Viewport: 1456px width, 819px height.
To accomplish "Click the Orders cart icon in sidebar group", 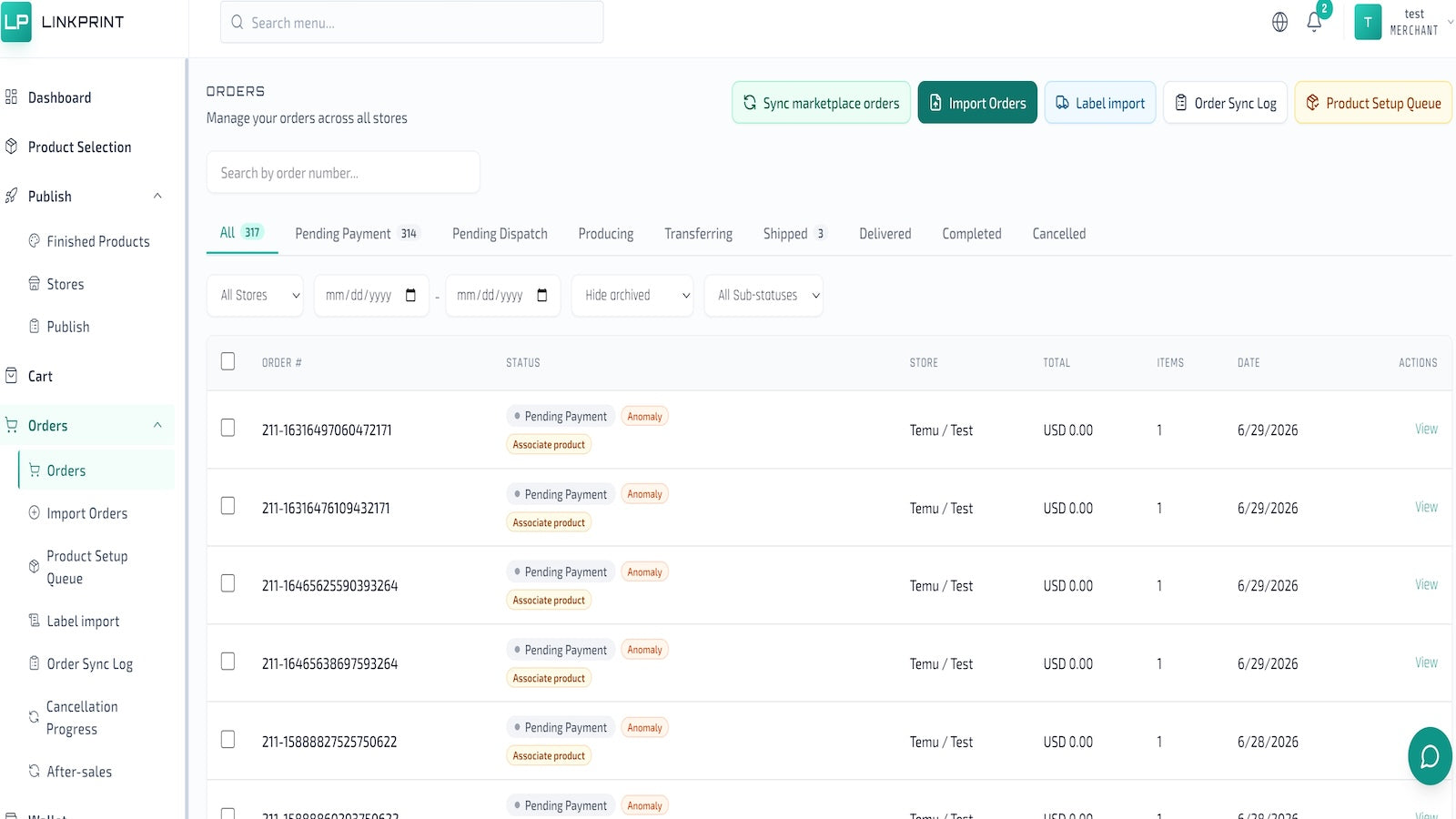I will [11, 425].
